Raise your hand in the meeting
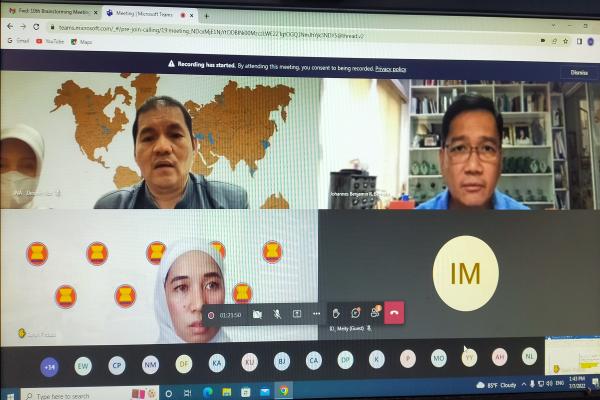This screenshot has height=400, width=600. point(336,313)
